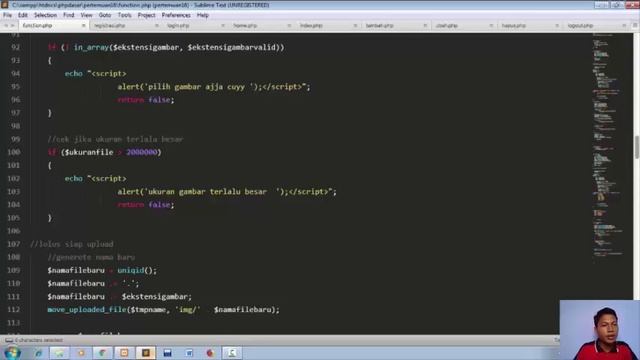Click the last taskbar icon after the red one
Viewport: 640px width, 360px height.
tap(232, 353)
